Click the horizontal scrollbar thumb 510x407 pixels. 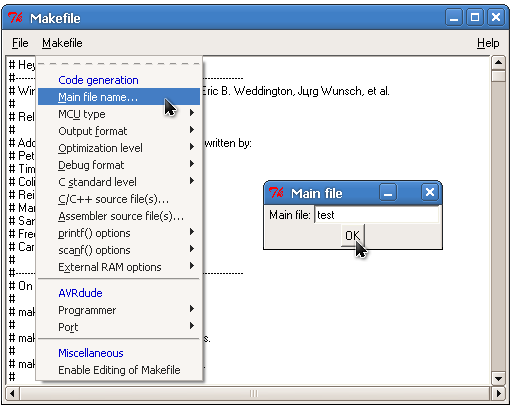255,394
